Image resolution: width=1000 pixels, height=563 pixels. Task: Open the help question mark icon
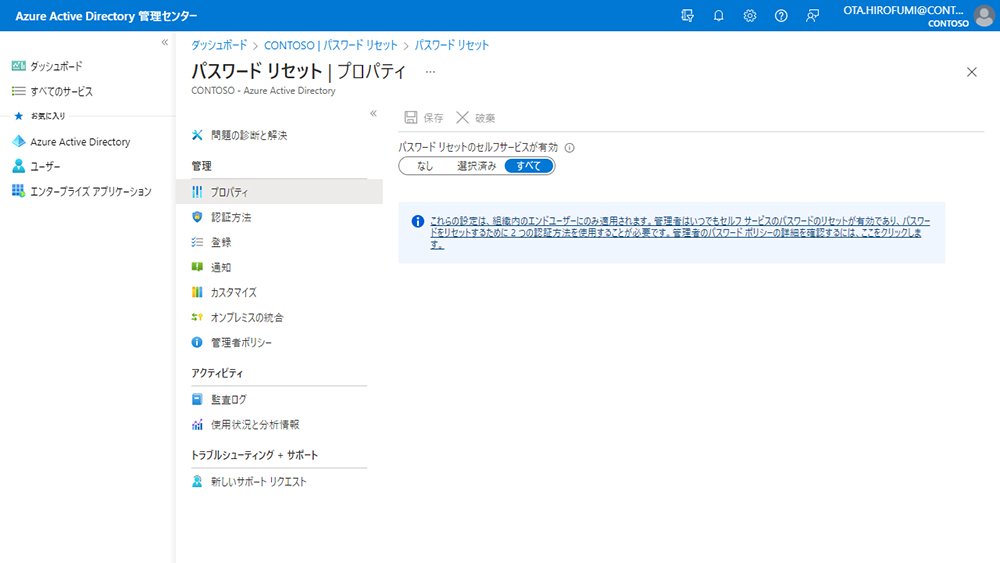(x=781, y=16)
